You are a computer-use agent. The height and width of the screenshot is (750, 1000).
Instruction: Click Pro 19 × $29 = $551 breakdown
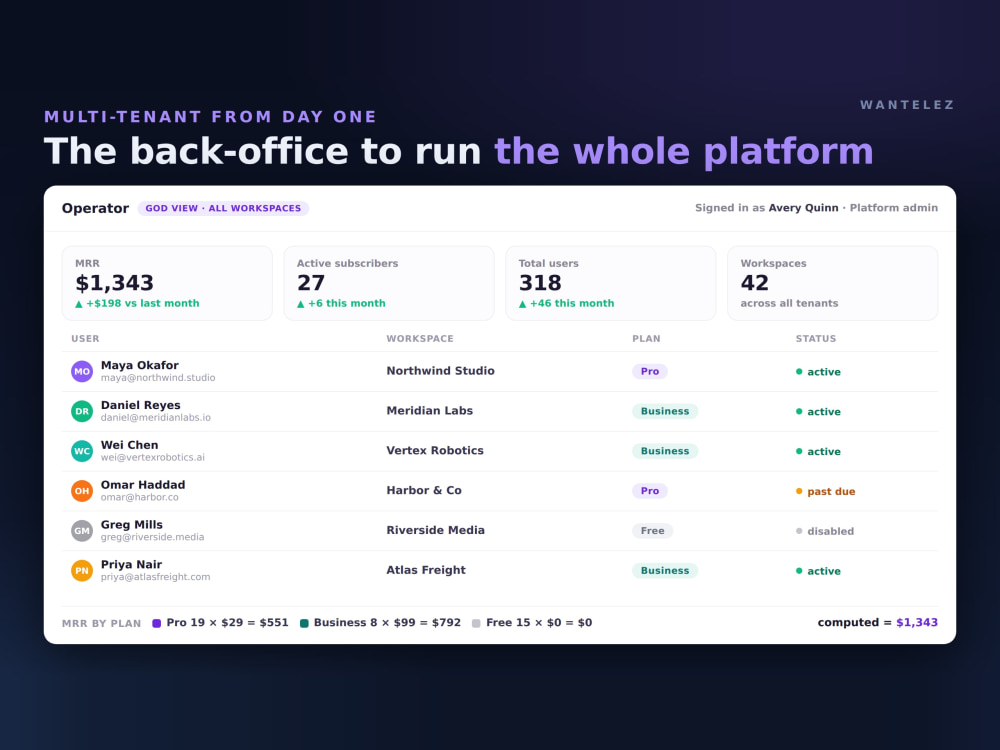point(221,623)
